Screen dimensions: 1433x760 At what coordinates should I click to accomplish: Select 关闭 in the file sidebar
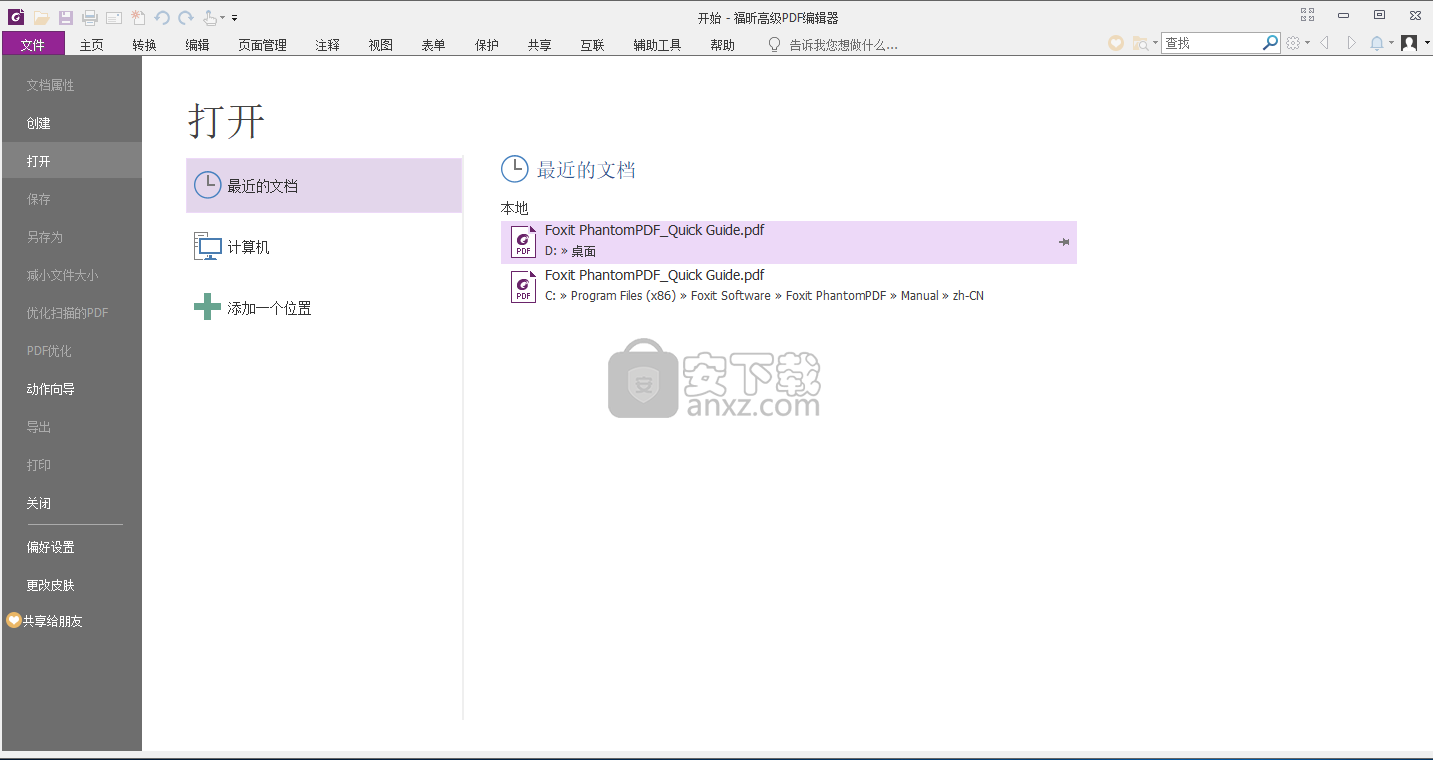[x=72, y=503]
